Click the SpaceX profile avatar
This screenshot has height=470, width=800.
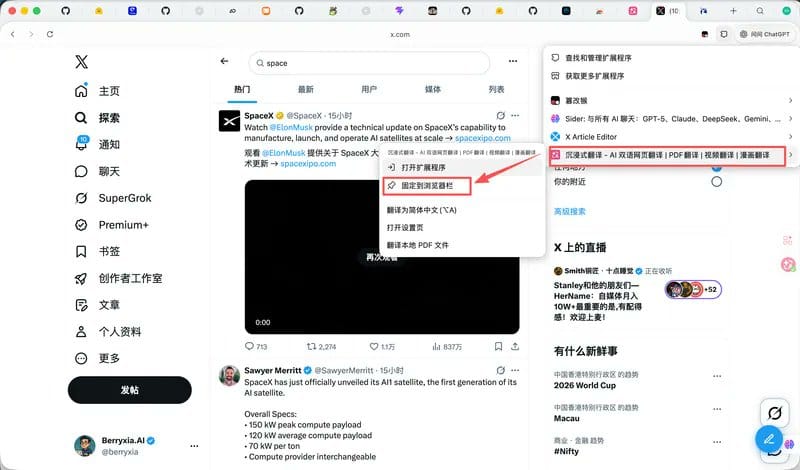point(229,121)
